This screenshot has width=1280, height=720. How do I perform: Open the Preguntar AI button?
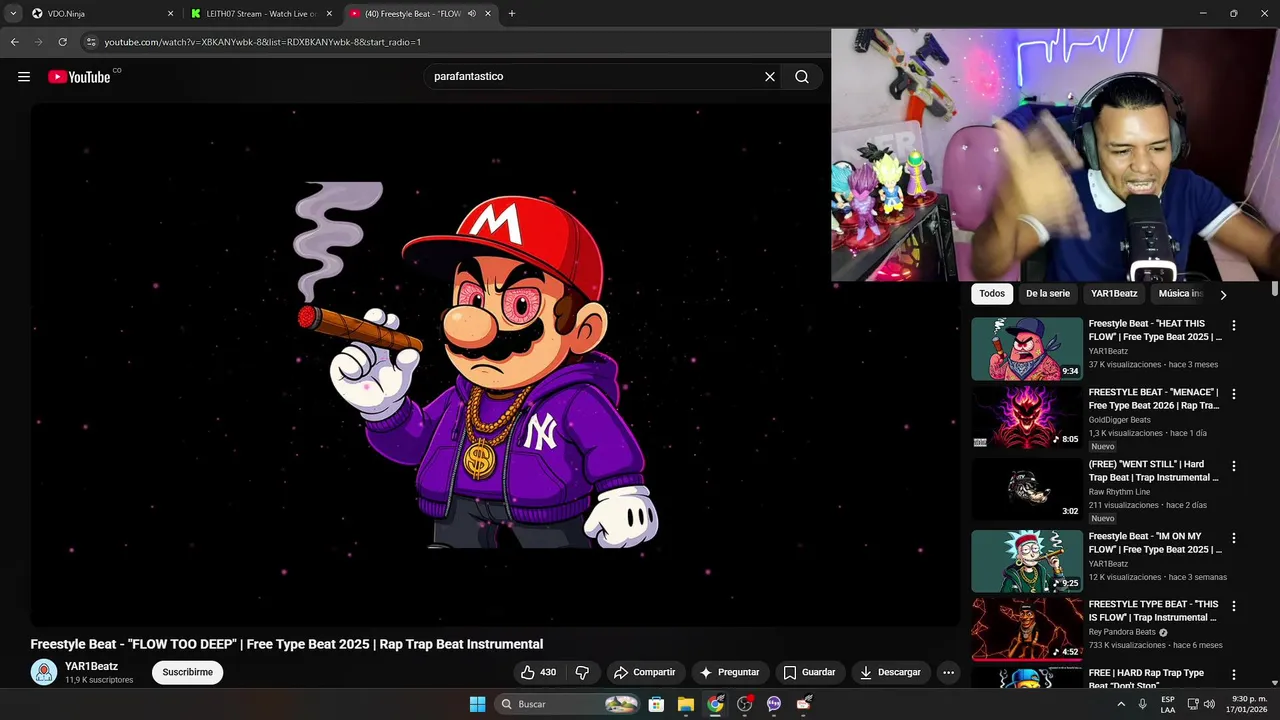pos(729,672)
